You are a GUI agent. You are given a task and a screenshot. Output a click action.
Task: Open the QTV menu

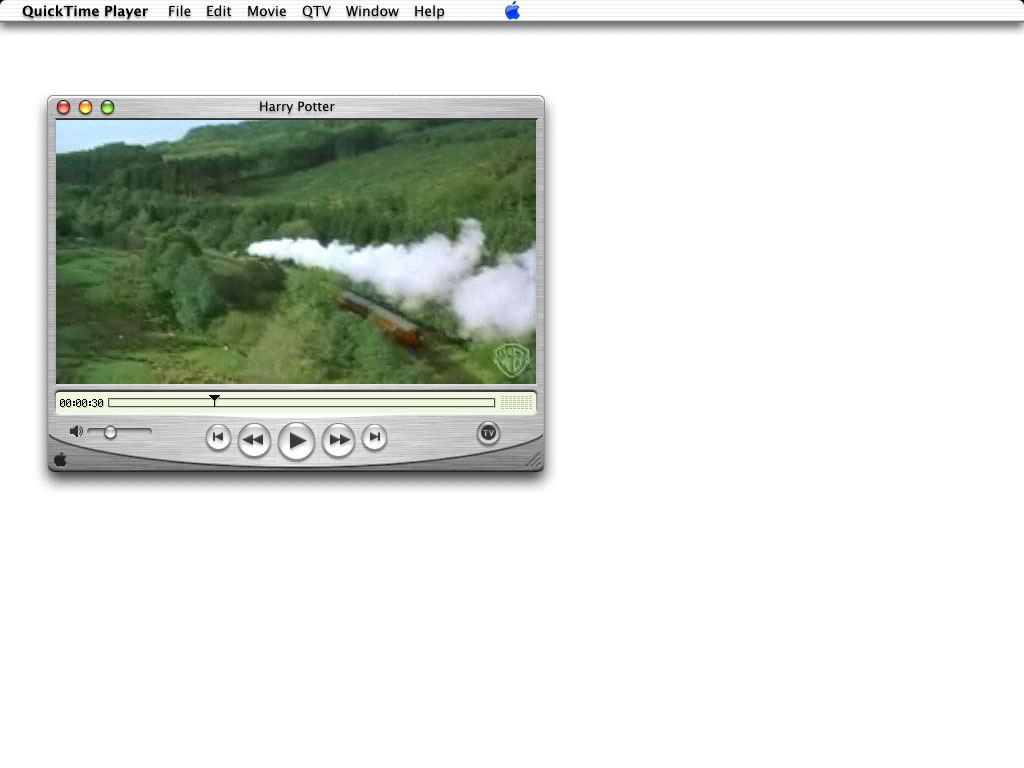[x=316, y=11]
